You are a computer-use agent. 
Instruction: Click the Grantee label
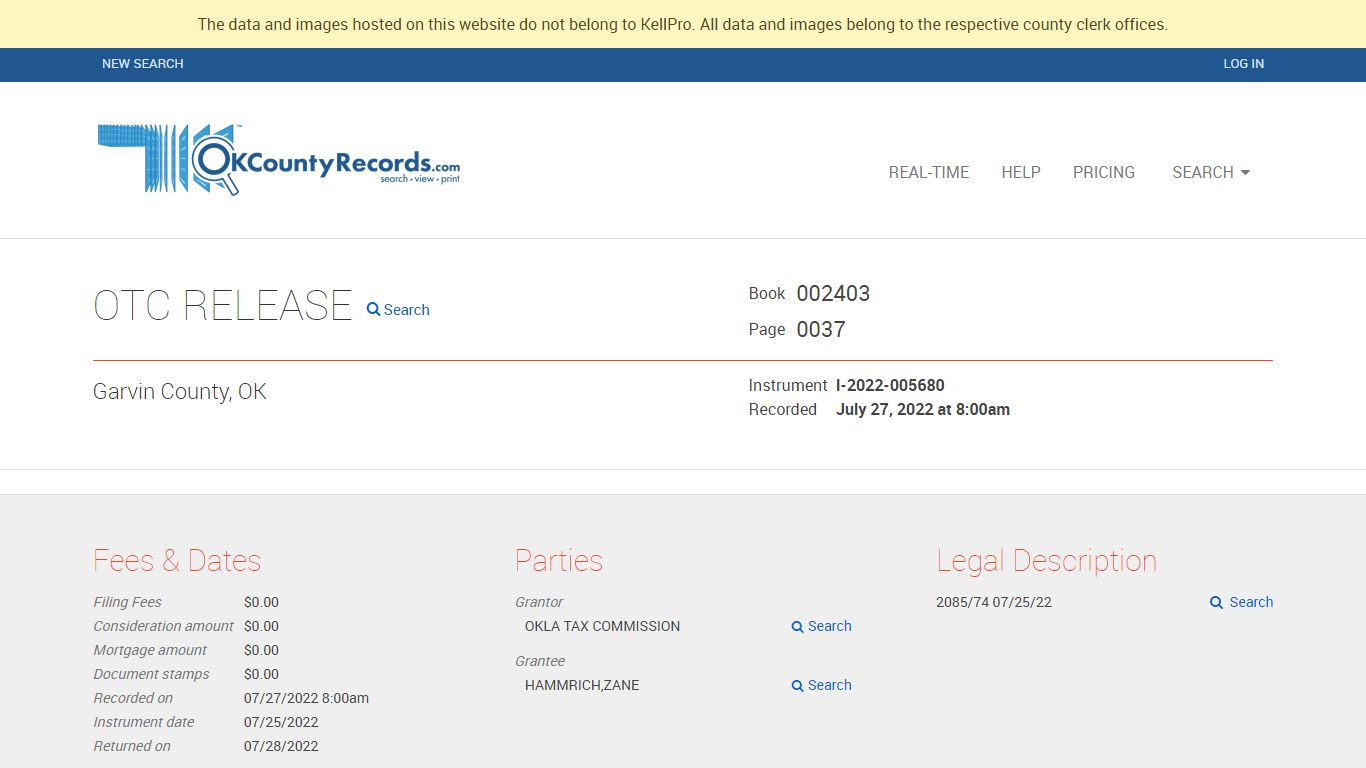[540, 661]
